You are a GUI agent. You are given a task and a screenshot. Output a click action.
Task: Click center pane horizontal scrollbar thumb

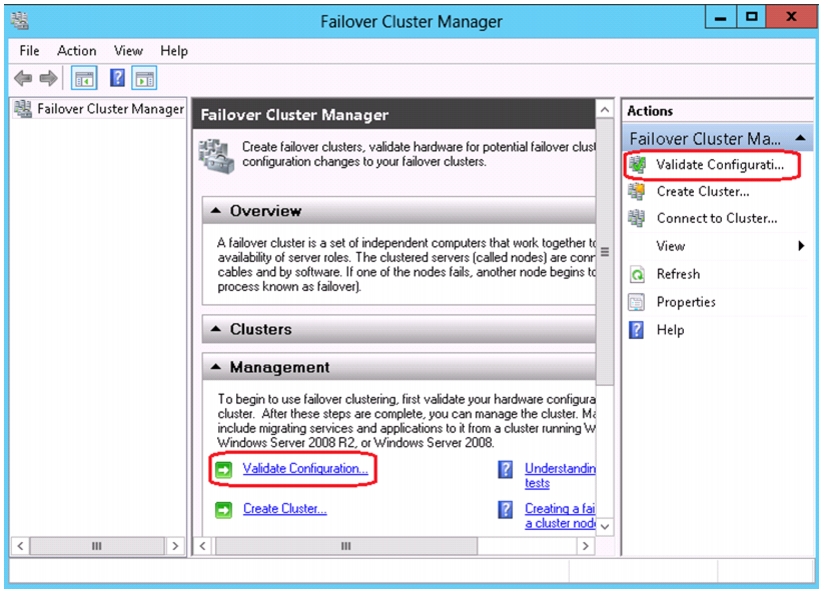[x=346, y=546]
